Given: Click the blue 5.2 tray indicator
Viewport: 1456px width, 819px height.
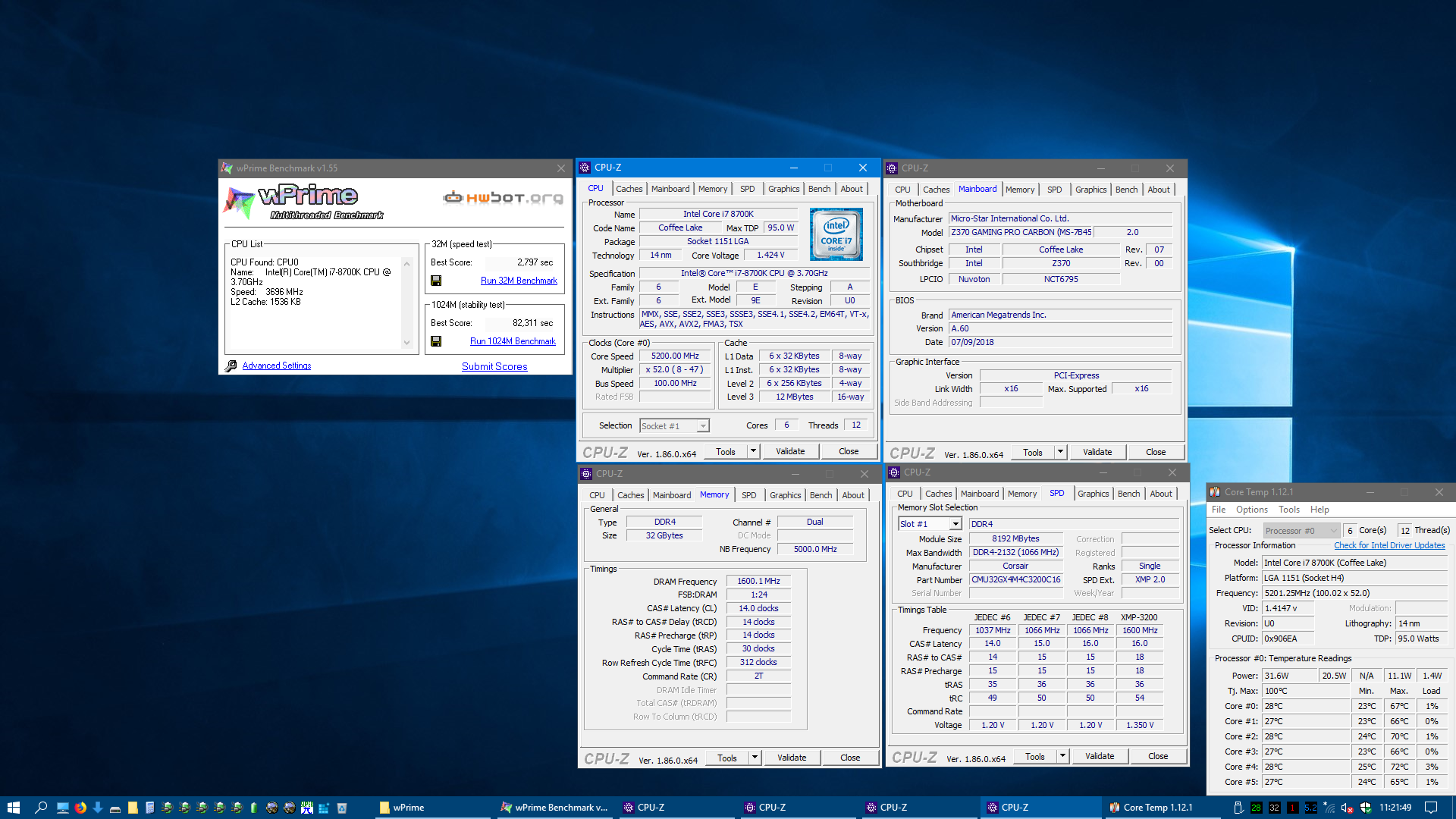Looking at the screenshot, I should click(1311, 808).
